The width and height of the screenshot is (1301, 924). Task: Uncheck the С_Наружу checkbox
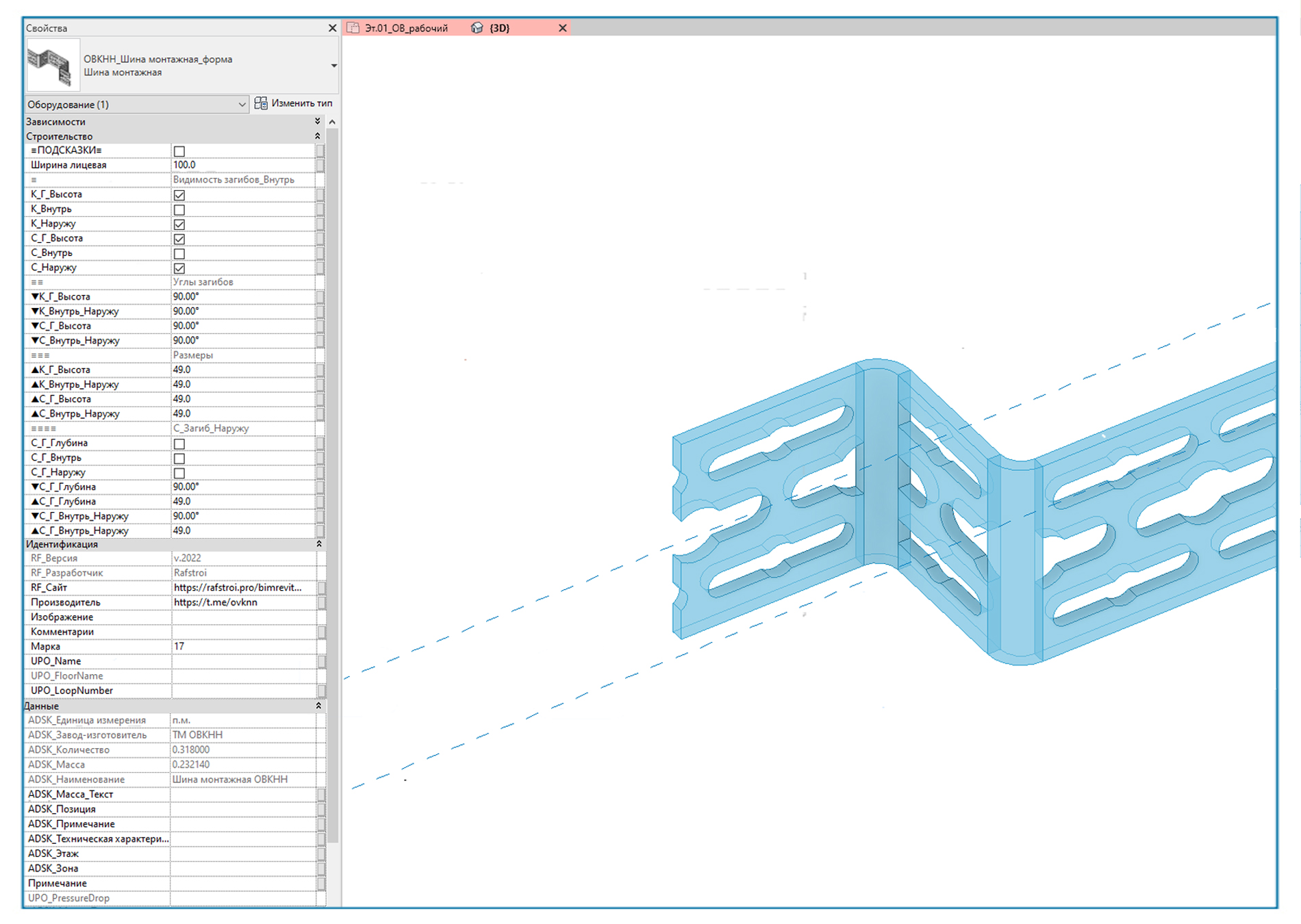click(179, 268)
